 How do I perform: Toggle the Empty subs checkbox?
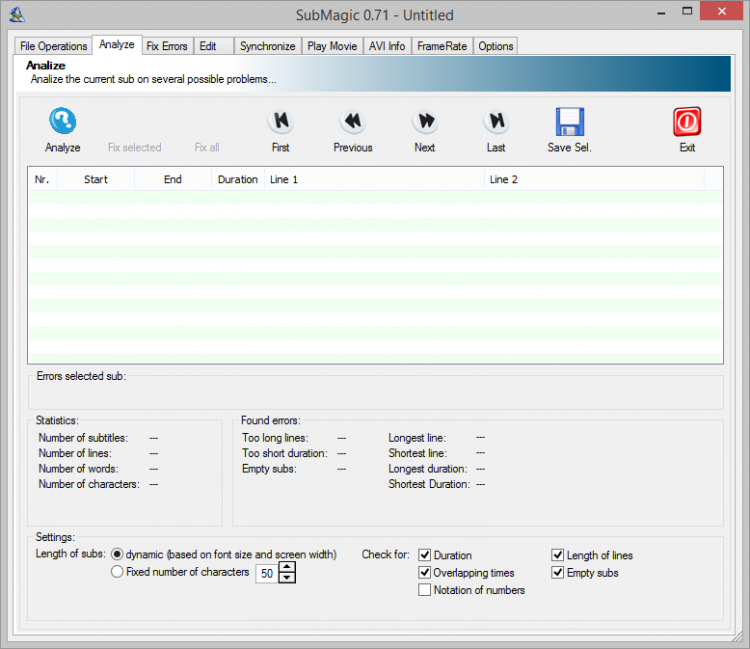point(557,572)
